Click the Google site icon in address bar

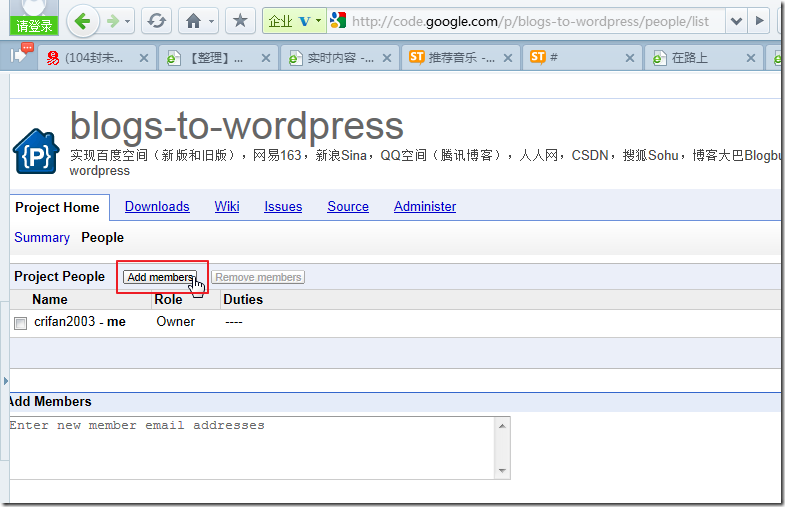coord(338,21)
